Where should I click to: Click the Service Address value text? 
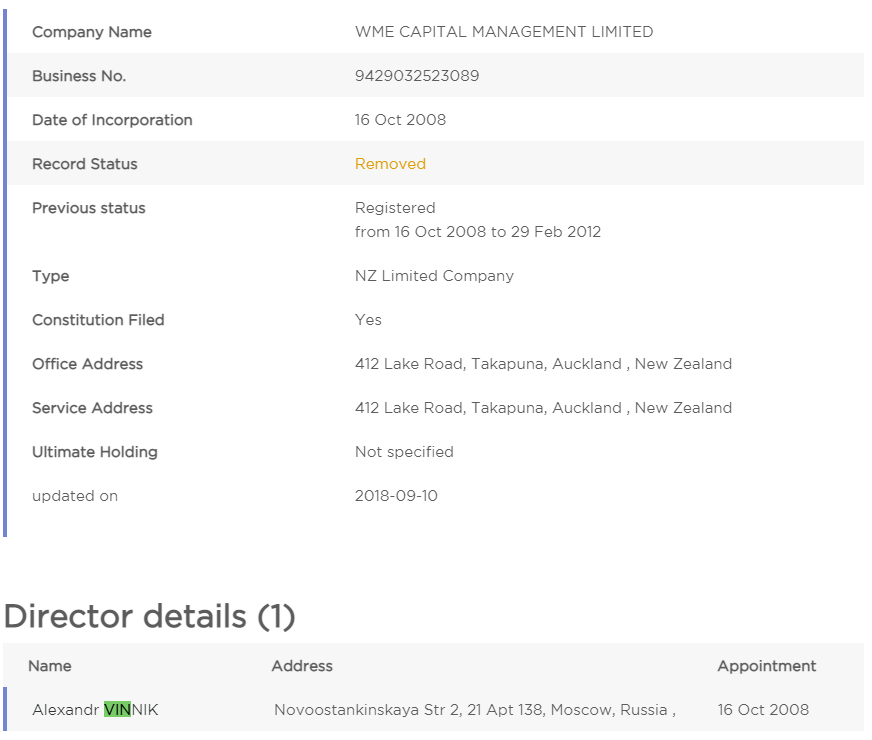(x=543, y=408)
